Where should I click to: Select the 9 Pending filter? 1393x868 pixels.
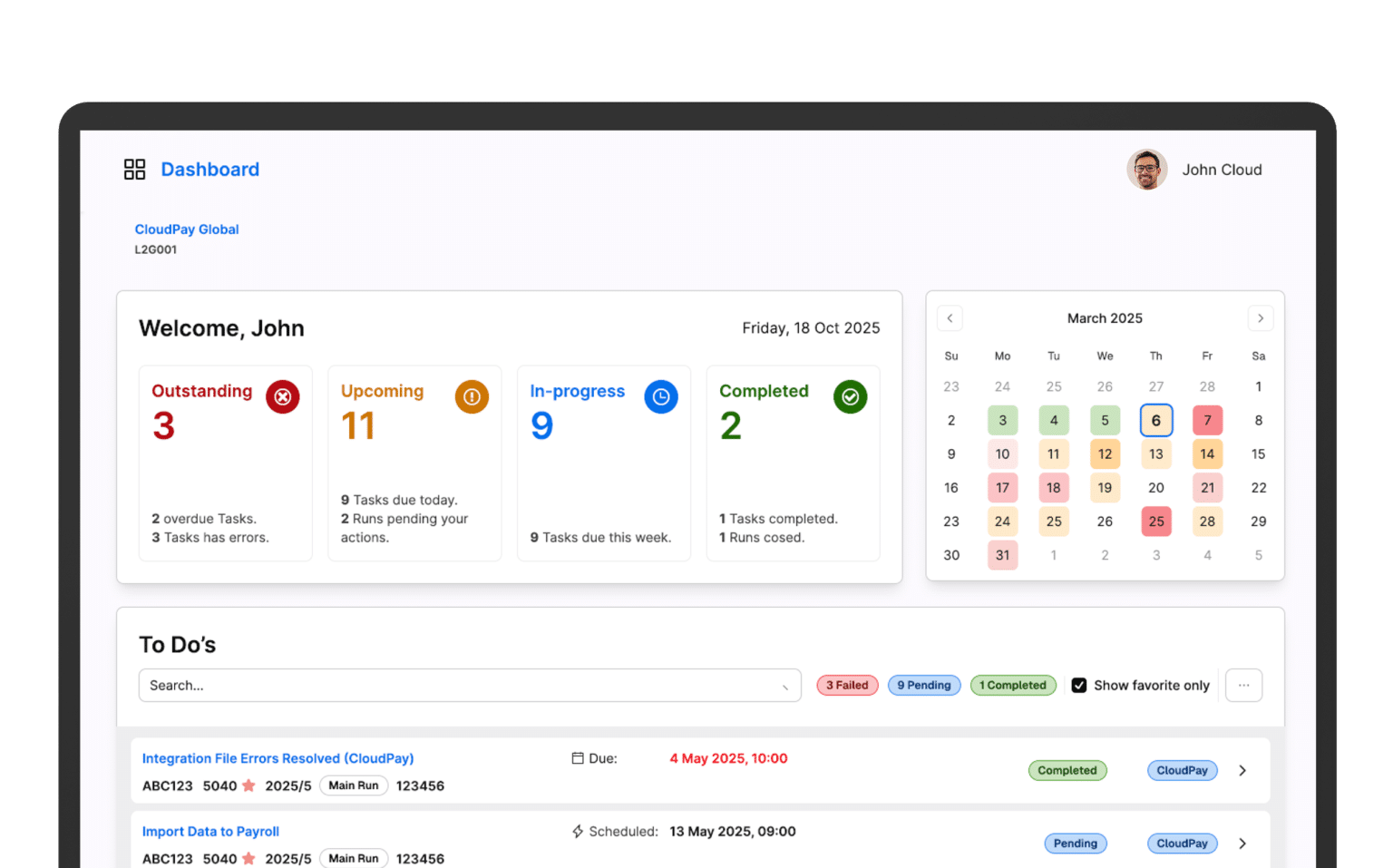(x=923, y=685)
